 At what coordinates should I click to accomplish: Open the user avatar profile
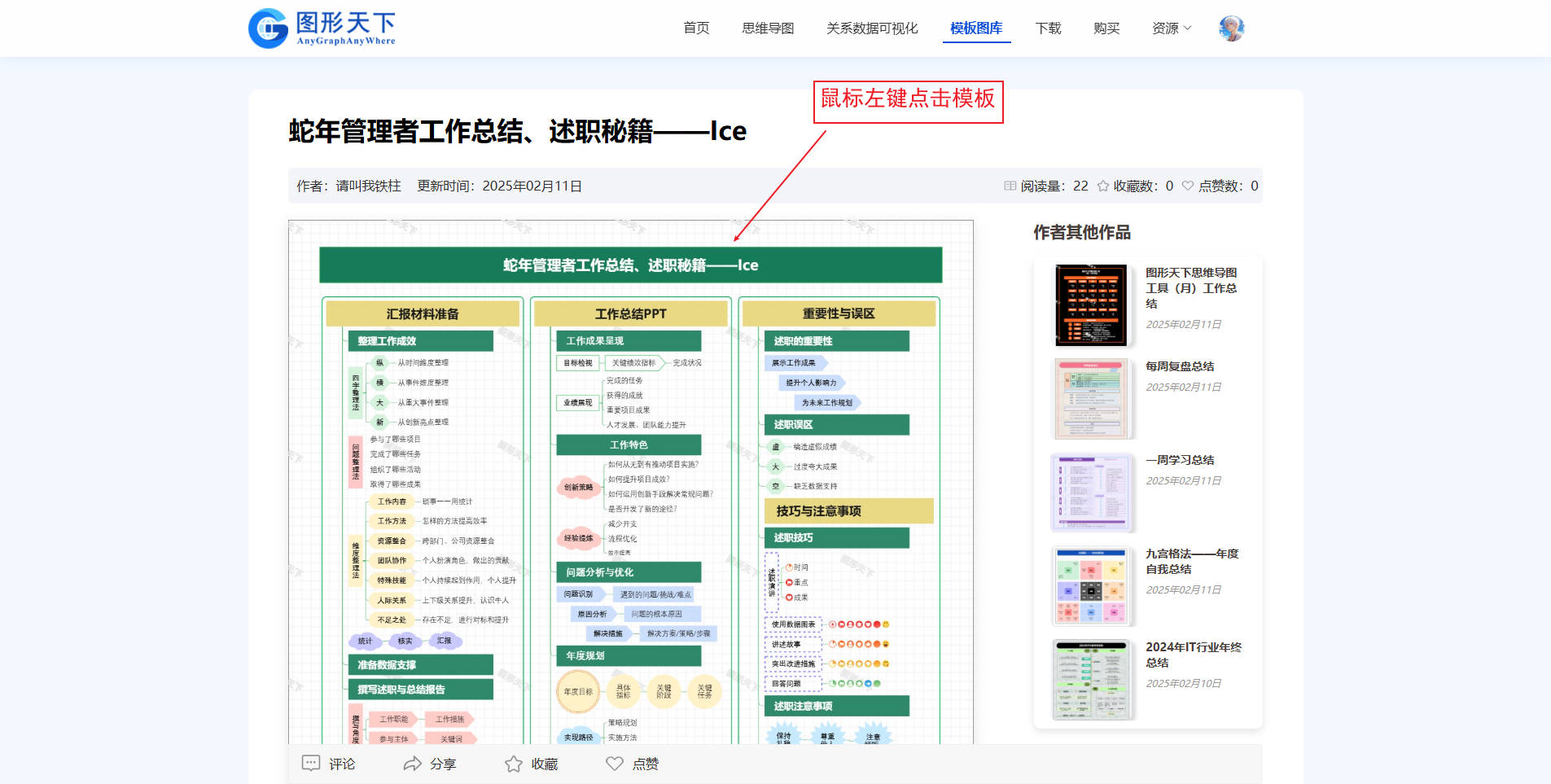pos(1231,28)
